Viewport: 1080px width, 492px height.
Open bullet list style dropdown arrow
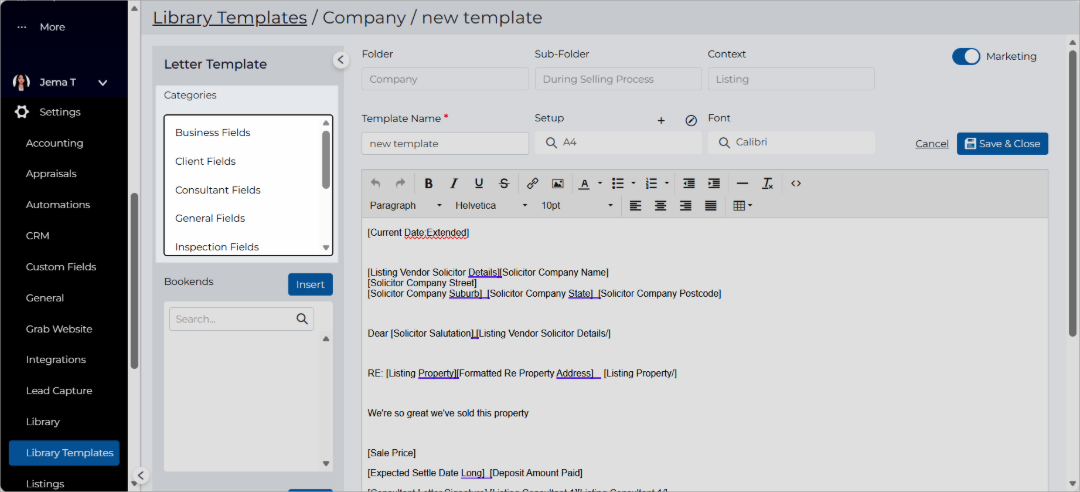633,183
